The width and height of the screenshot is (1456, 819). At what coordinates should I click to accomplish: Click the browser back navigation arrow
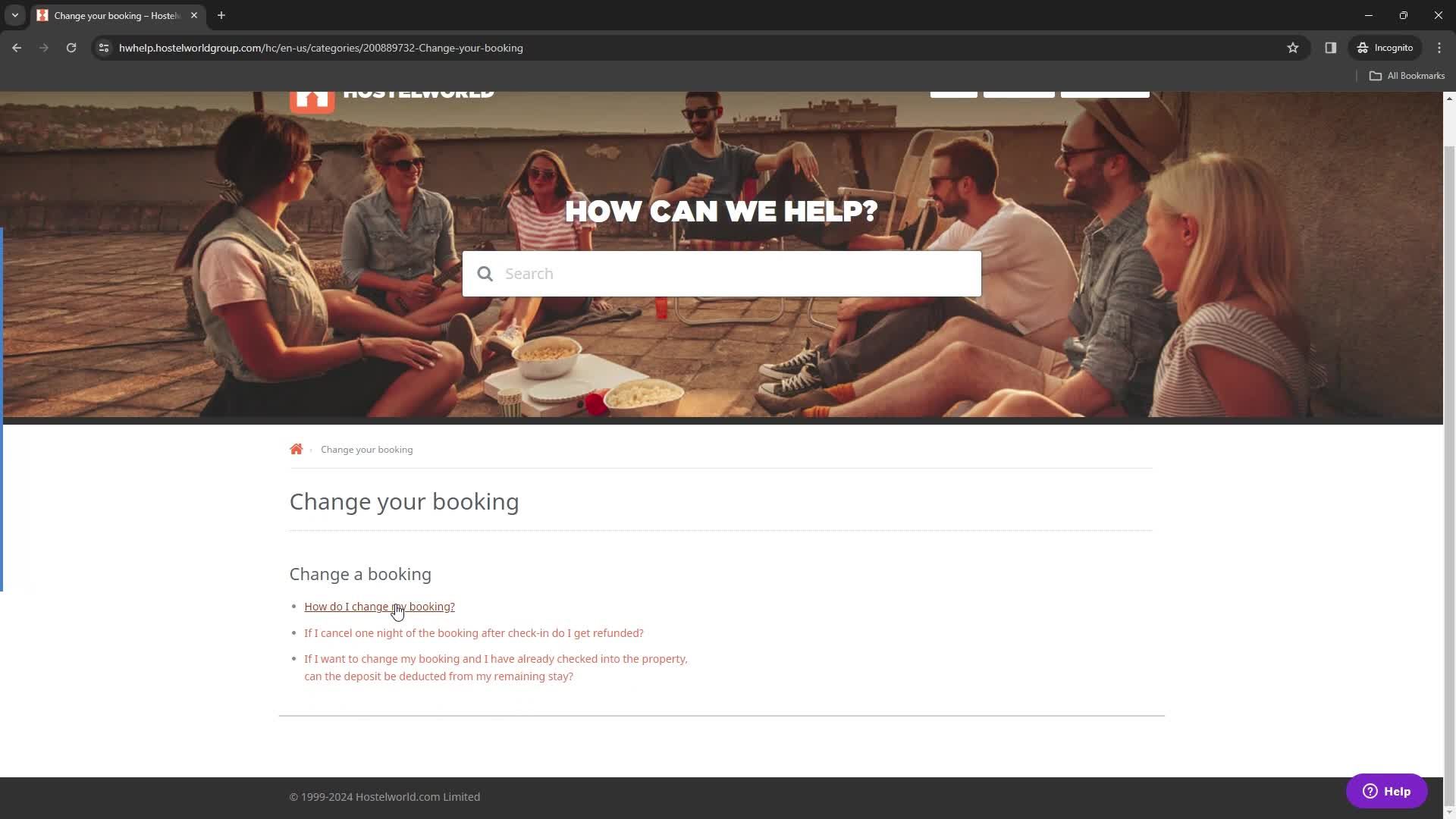click(x=17, y=47)
